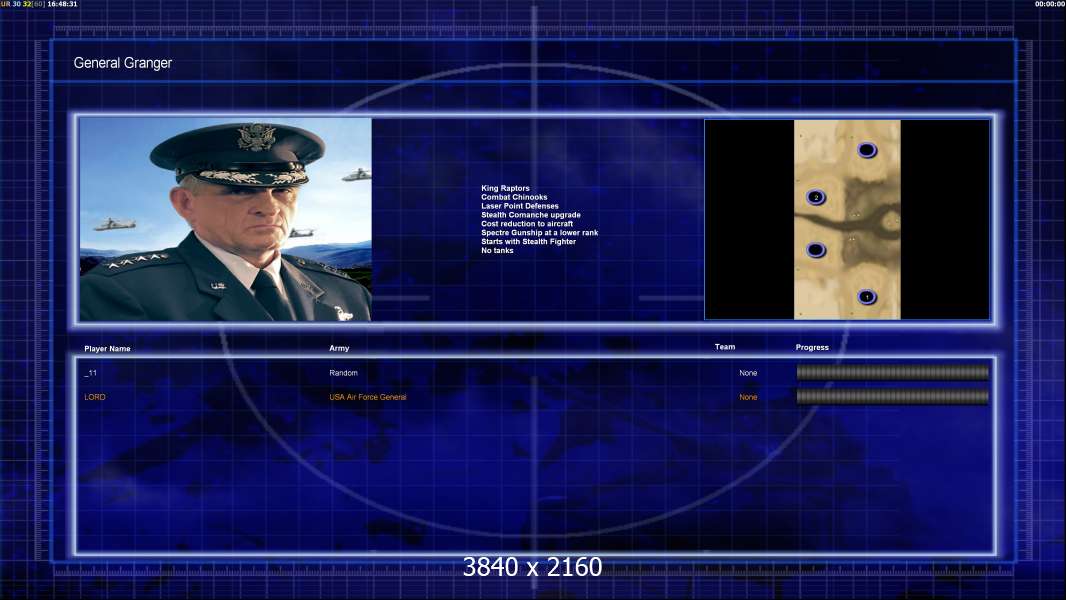The height and width of the screenshot is (600, 1066).
Task: Click Starts with Stealth Fighter text
Action: tap(528, 241)
